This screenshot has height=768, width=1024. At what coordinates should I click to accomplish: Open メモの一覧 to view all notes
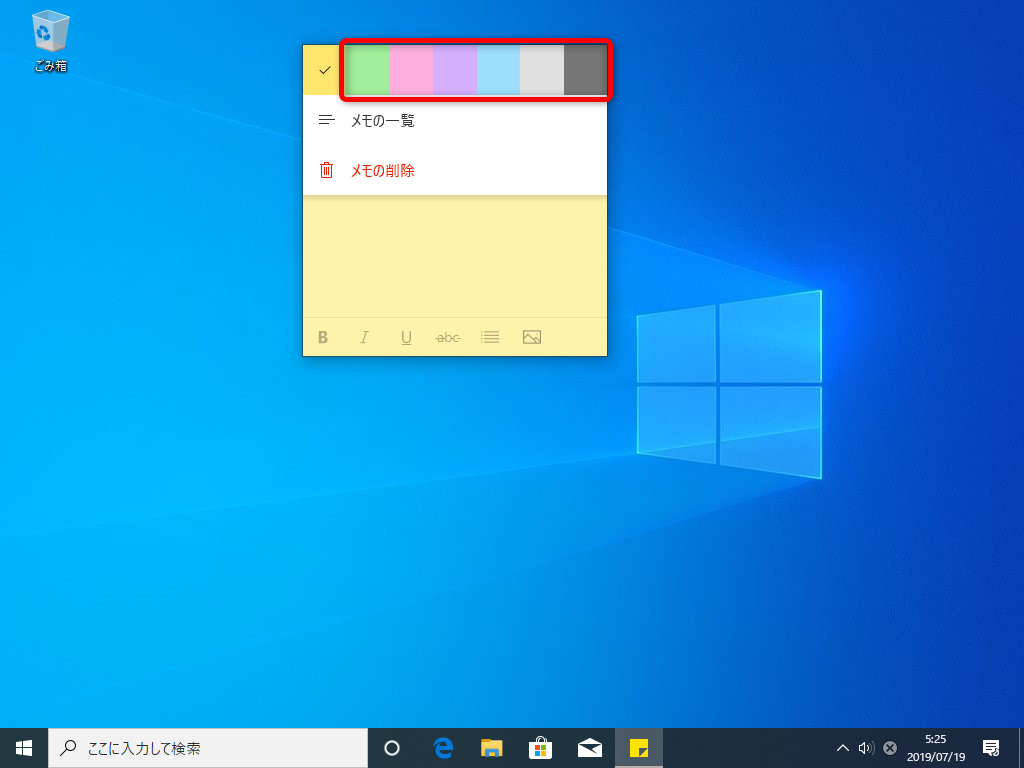pyautogui.click(x=385, y=120)
